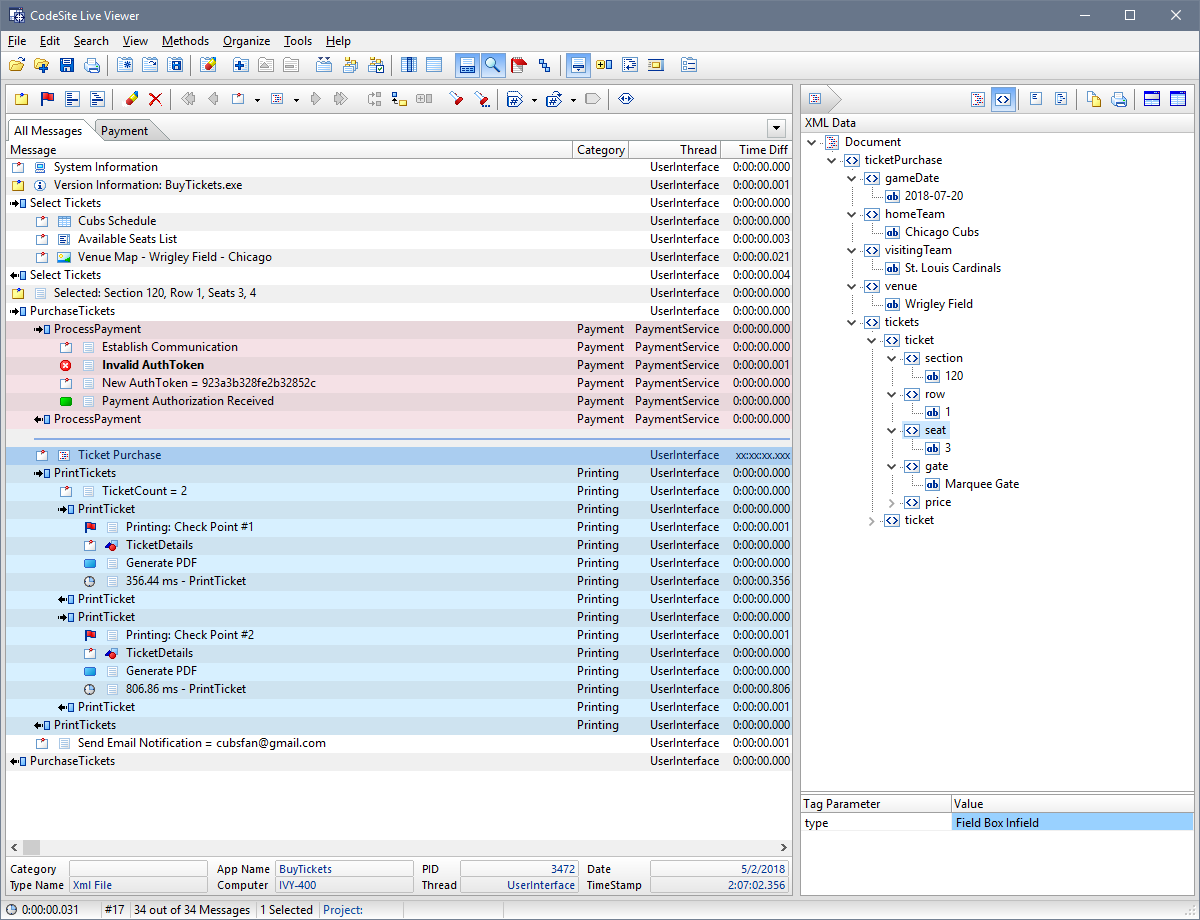Click the BuyTickets app name field
This screenshot has height=920, width=1200.
[344, 868]
